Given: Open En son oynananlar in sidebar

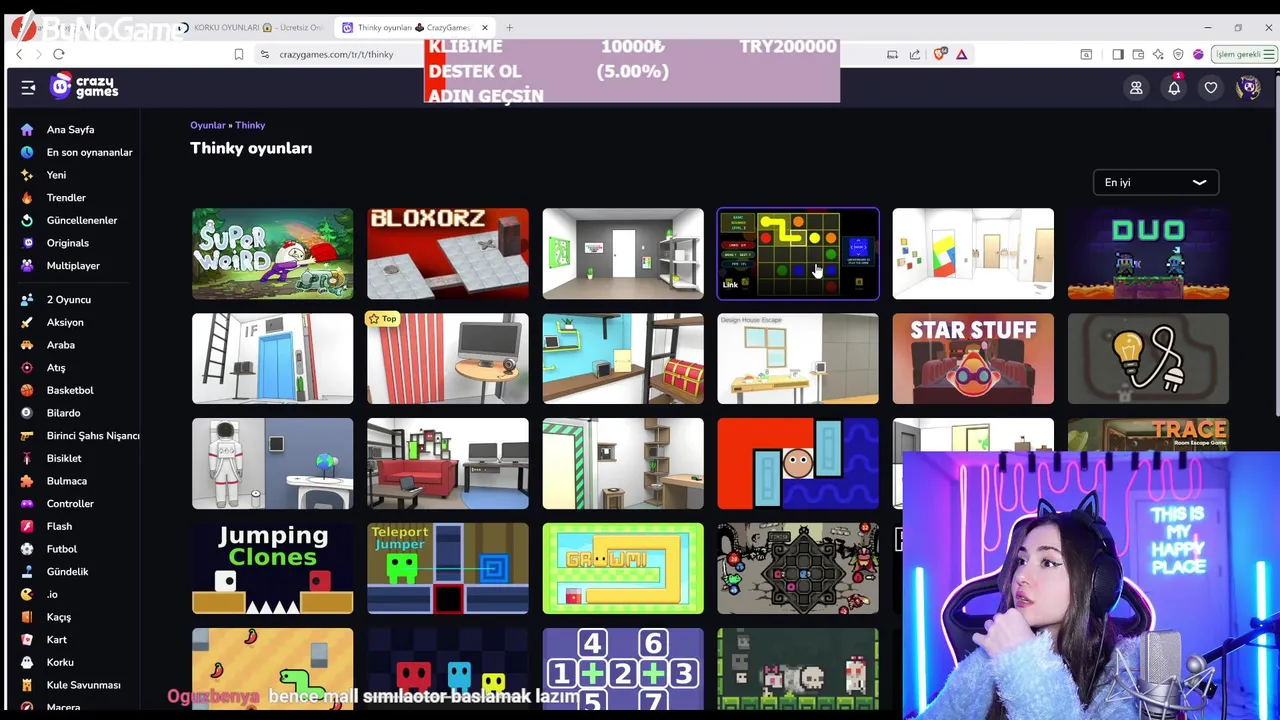Looking at the screenshot, I should 89,152.
